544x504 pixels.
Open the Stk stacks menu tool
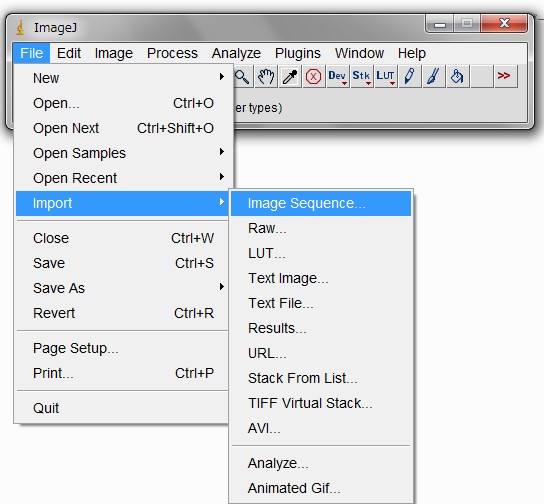[362, 76]
